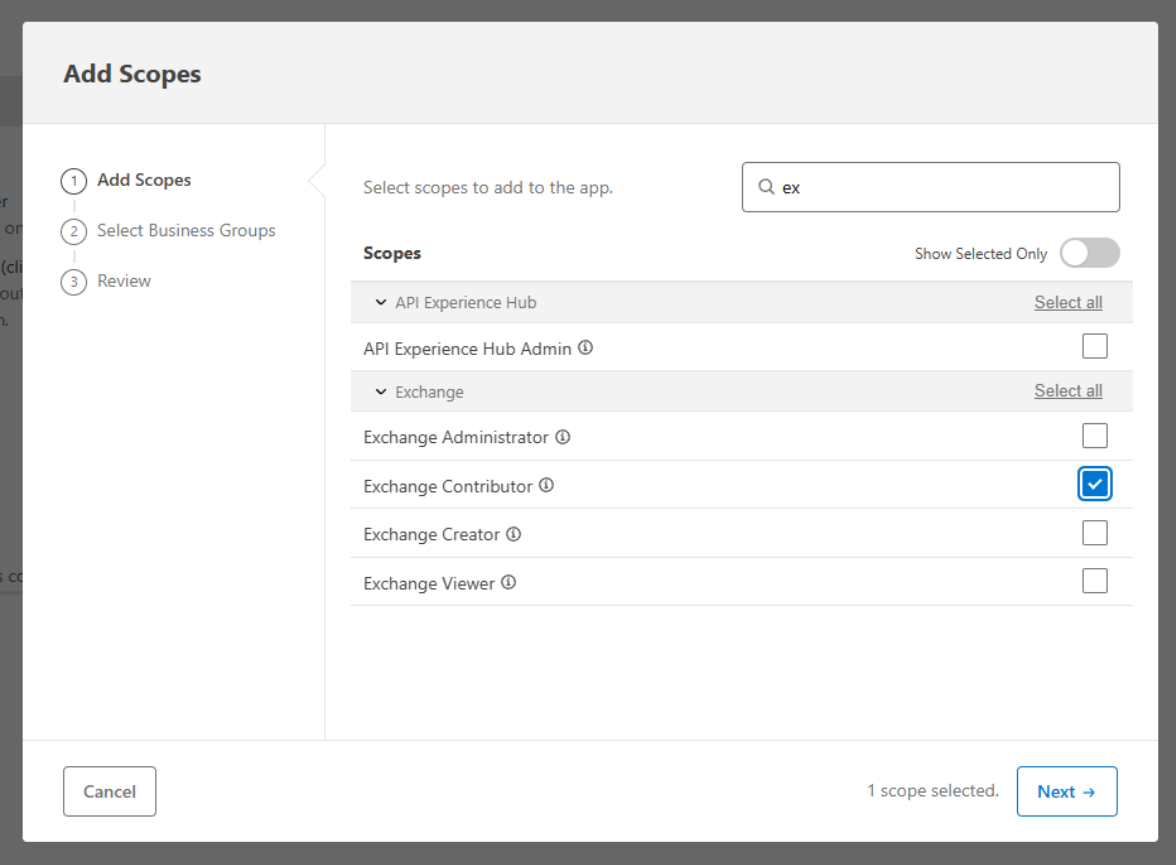Focus the scope search field containing ex
This screenshot has width=1176, height=865.
pyautogui.click(x=931, y=187)
